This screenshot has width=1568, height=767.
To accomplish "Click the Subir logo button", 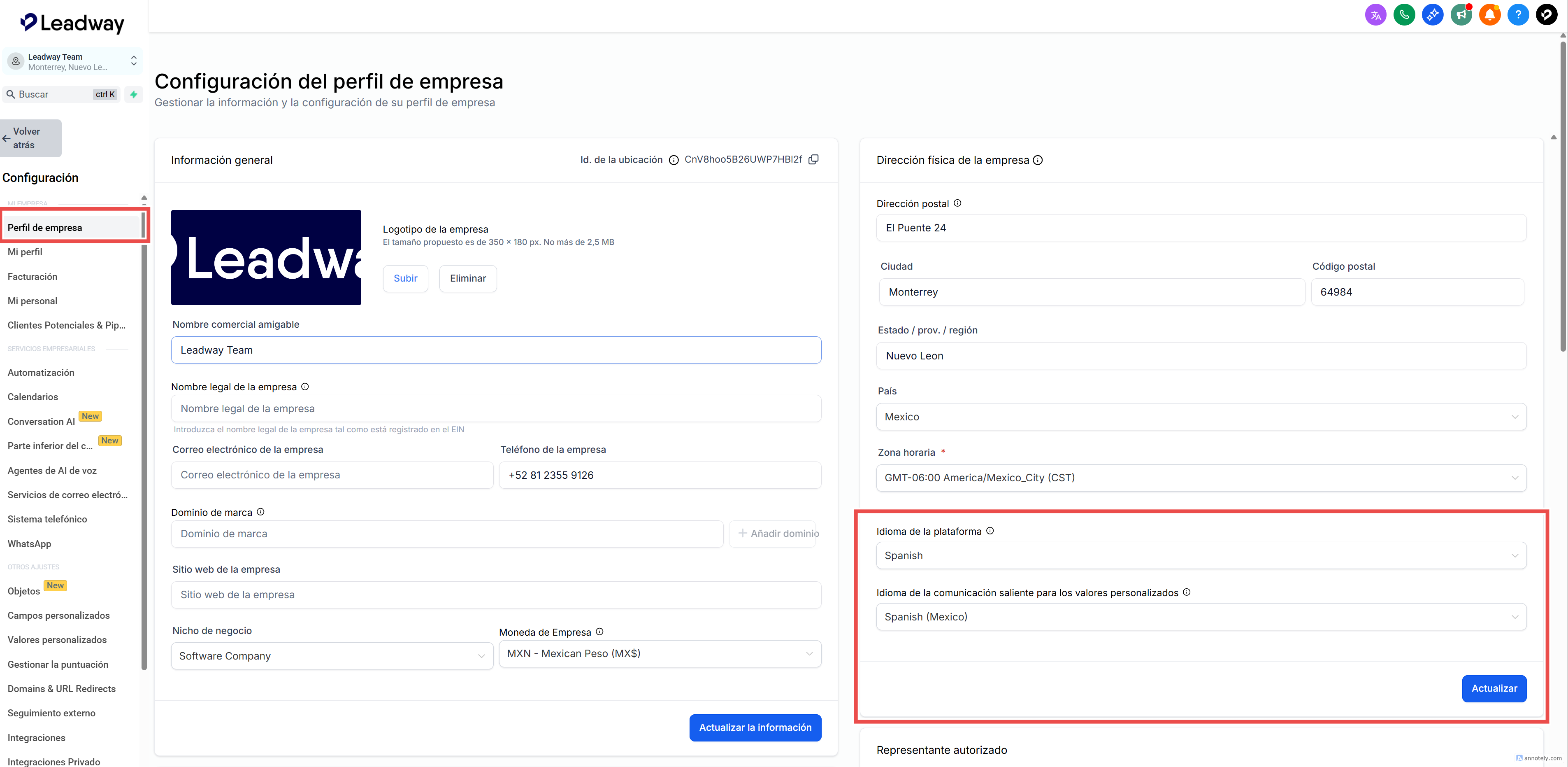I will click(x=405, y=278).
